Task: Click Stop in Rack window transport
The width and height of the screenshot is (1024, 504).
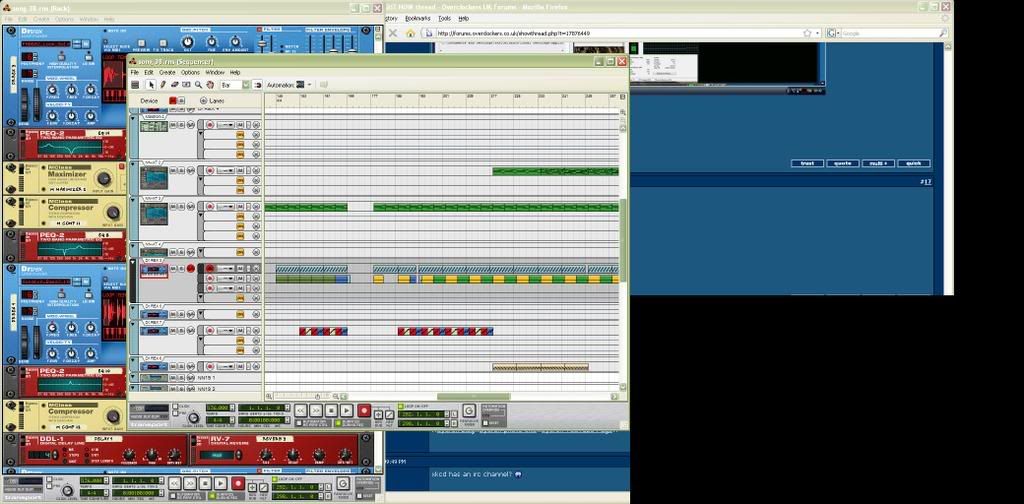Action: point(205,484)
